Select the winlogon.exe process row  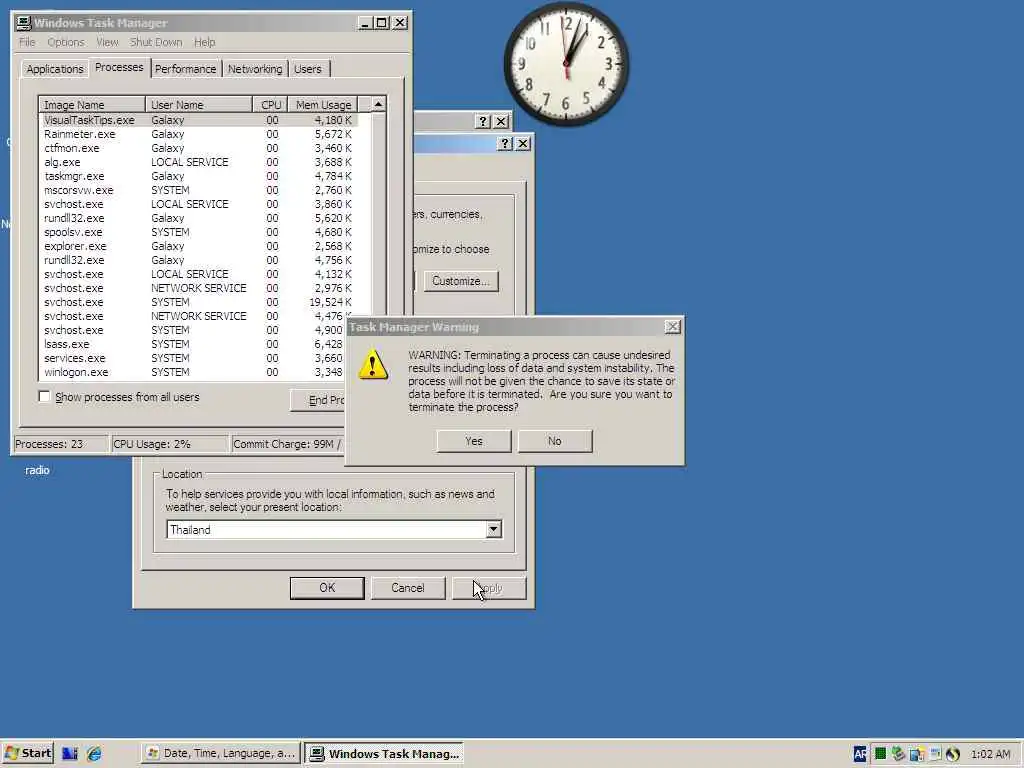[x=193, y=372]
